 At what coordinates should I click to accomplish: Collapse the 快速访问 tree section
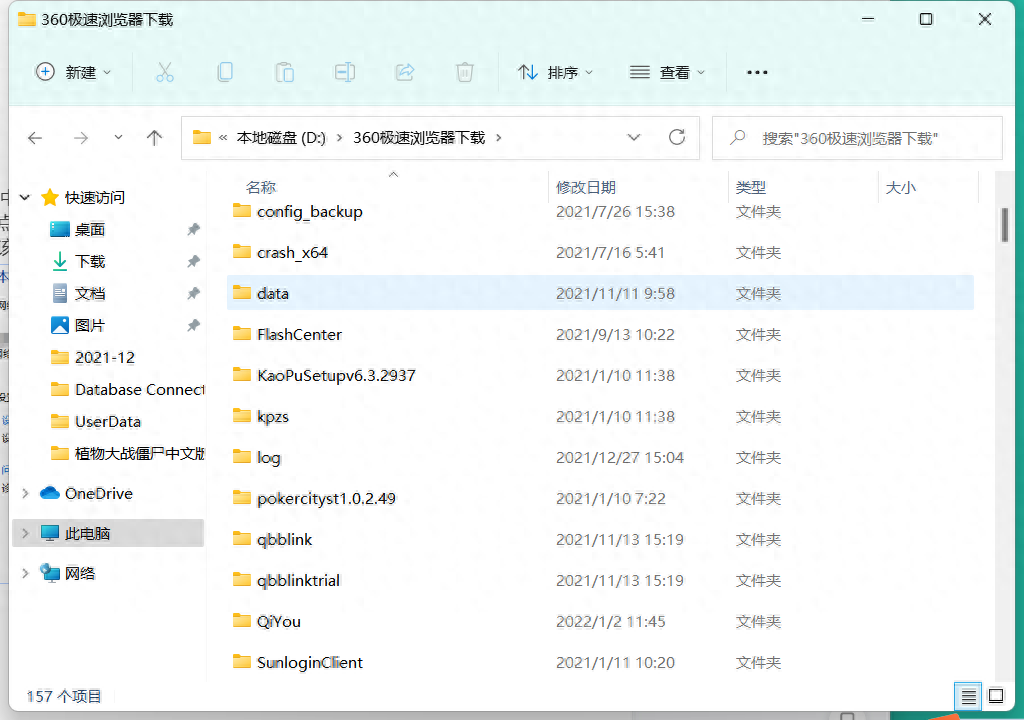tap(25, 197)
